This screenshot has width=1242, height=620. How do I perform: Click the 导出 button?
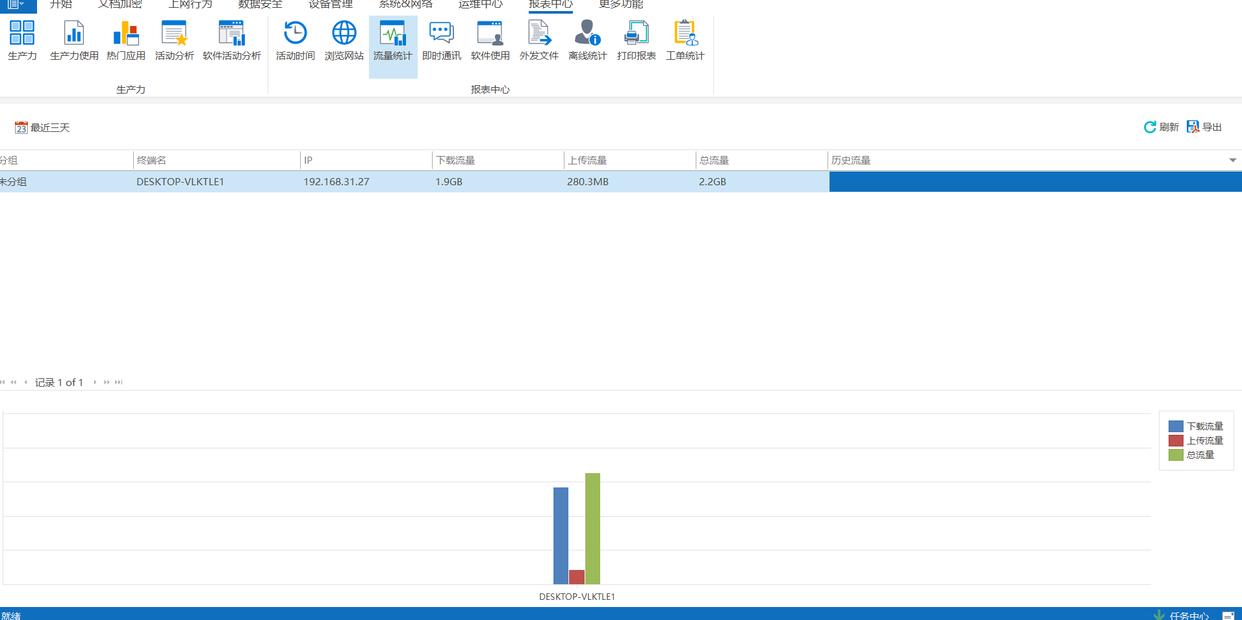1204,127
